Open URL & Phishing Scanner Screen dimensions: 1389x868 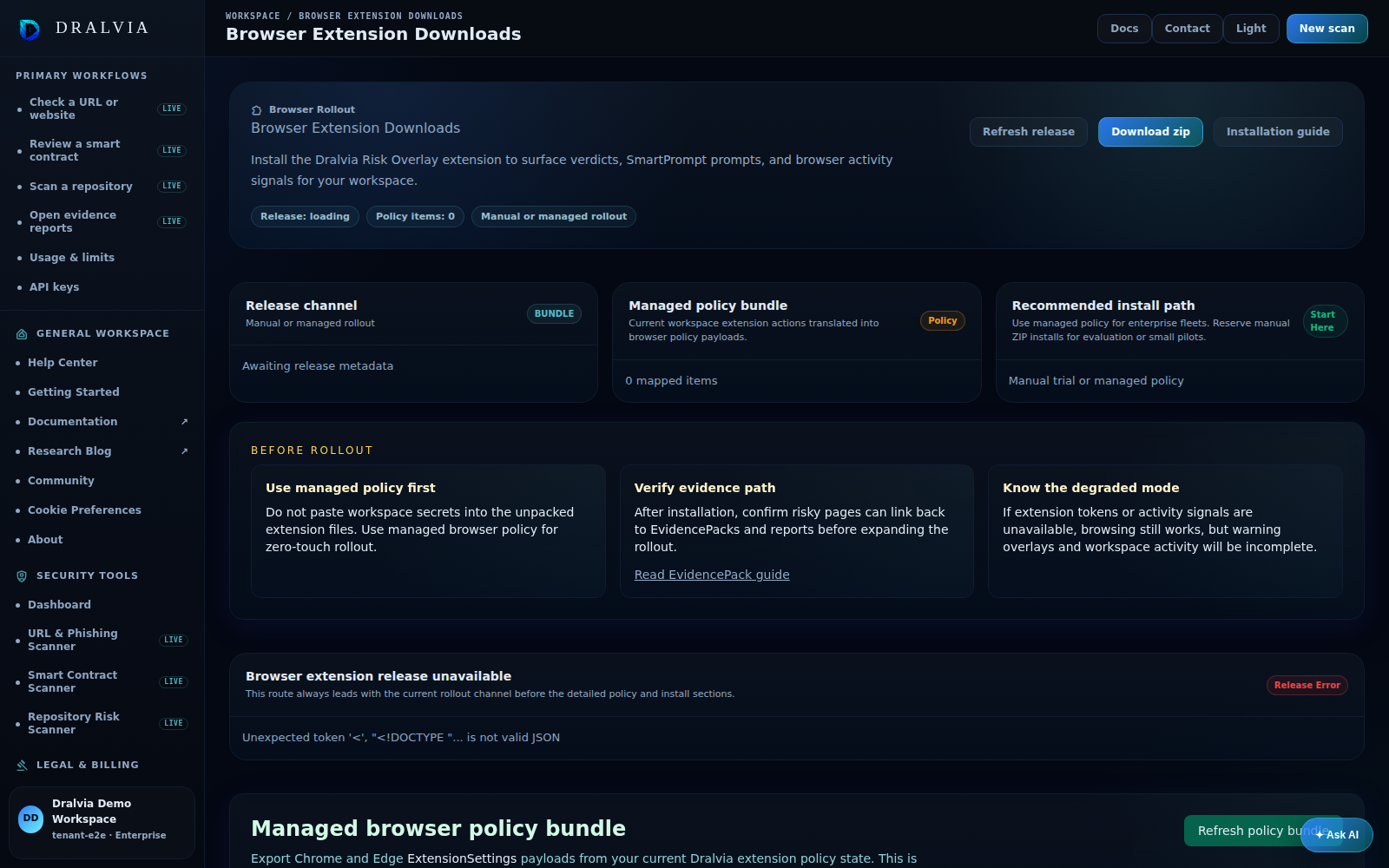tap(102, 640)
